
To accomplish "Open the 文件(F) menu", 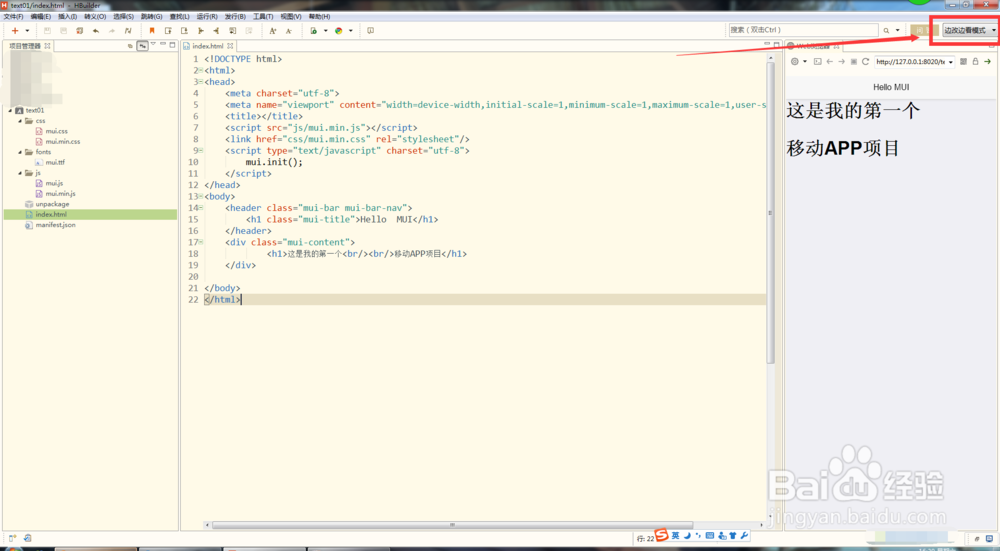I will coord(13,17).
